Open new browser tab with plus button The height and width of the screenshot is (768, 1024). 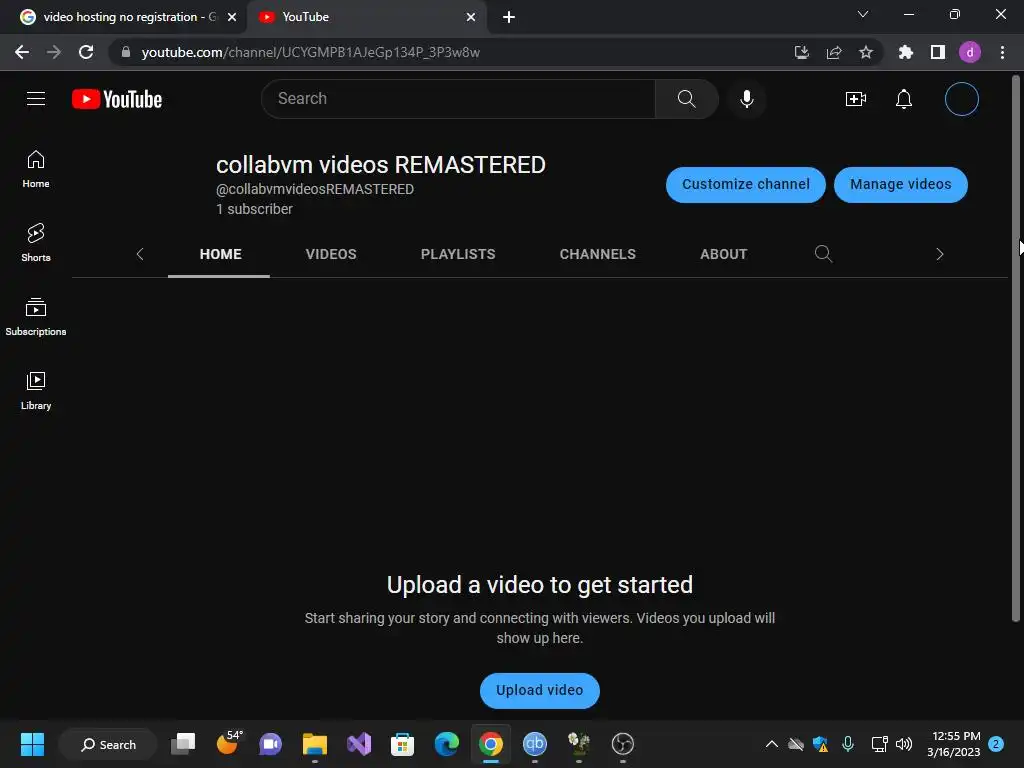point(509,17)
